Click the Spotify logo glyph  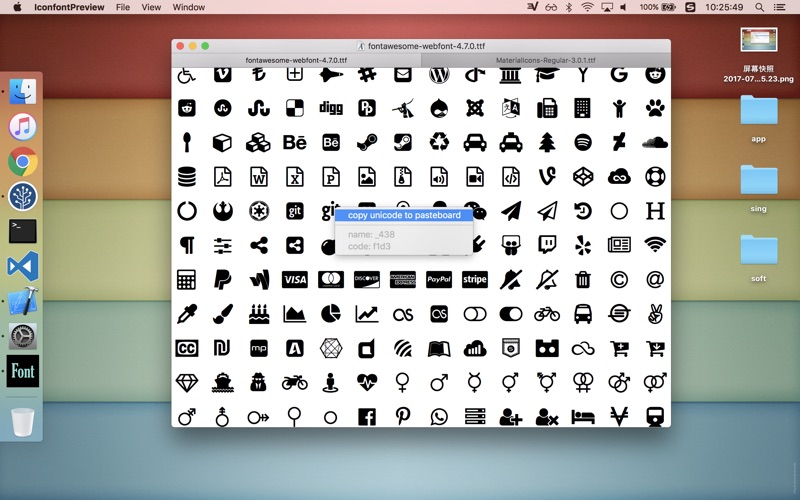(x=583, y=142)
